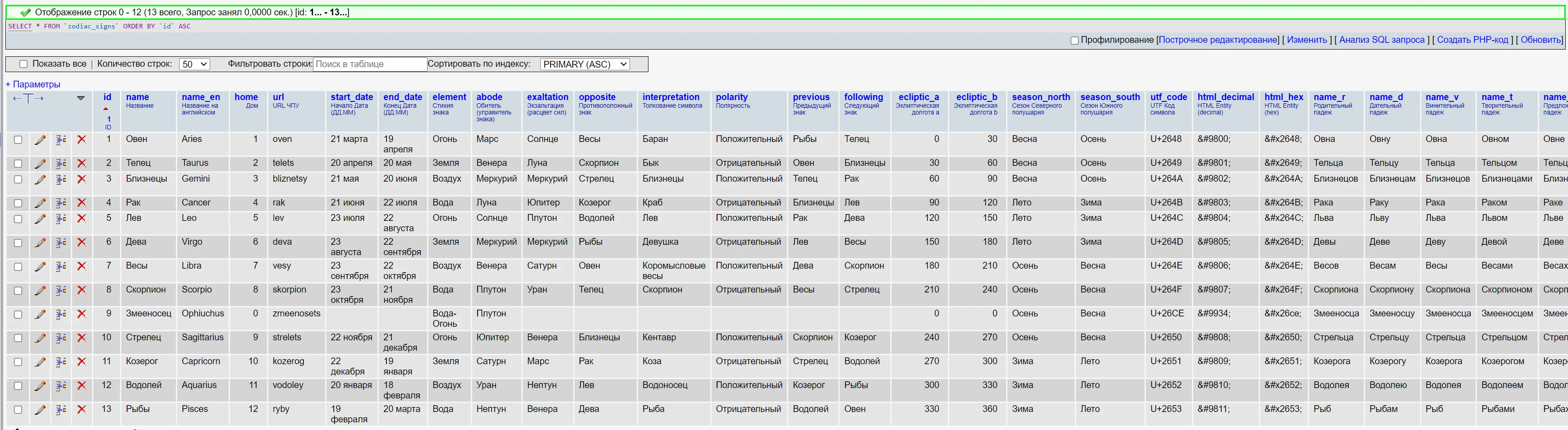Screen dimensions: 1568x430
Task: Click the Обновить link
Action: (1540, 40)
